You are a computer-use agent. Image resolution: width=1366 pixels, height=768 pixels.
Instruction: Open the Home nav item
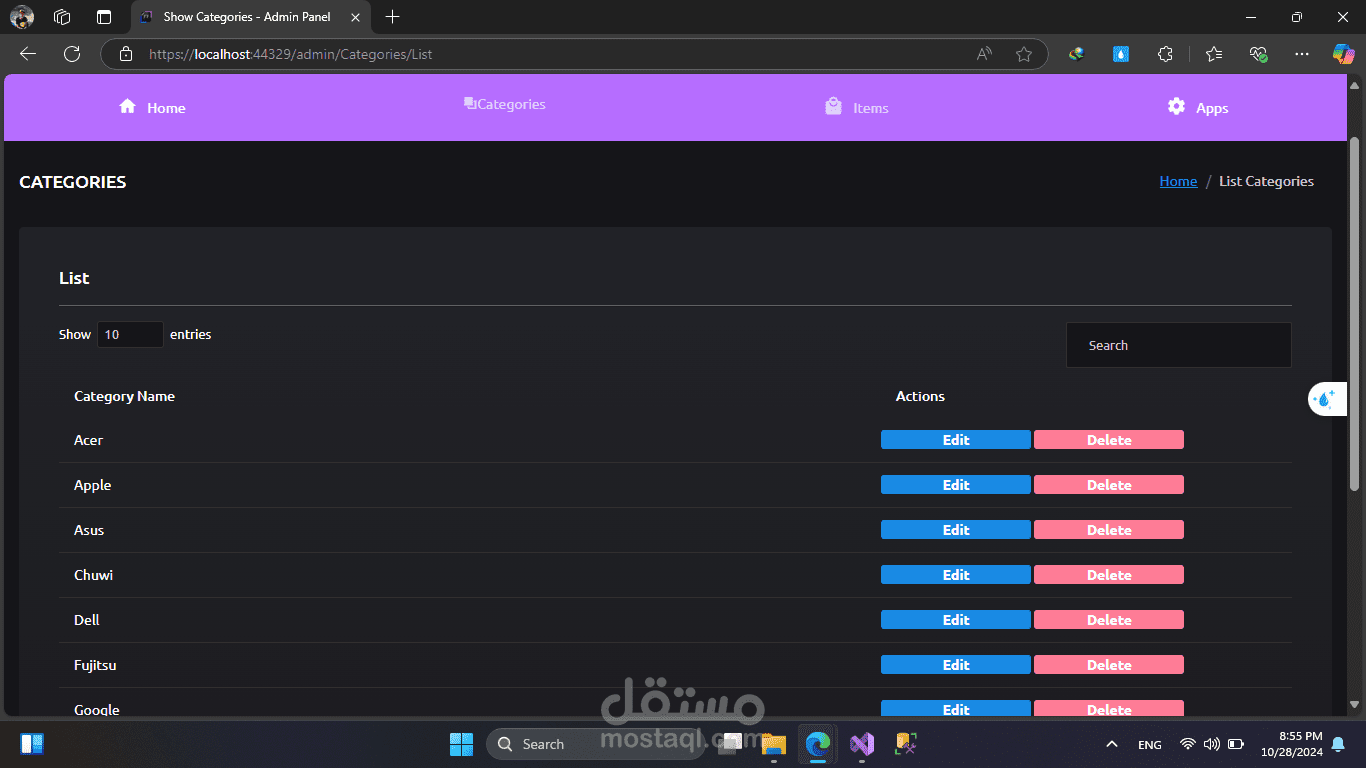(152, 107)
